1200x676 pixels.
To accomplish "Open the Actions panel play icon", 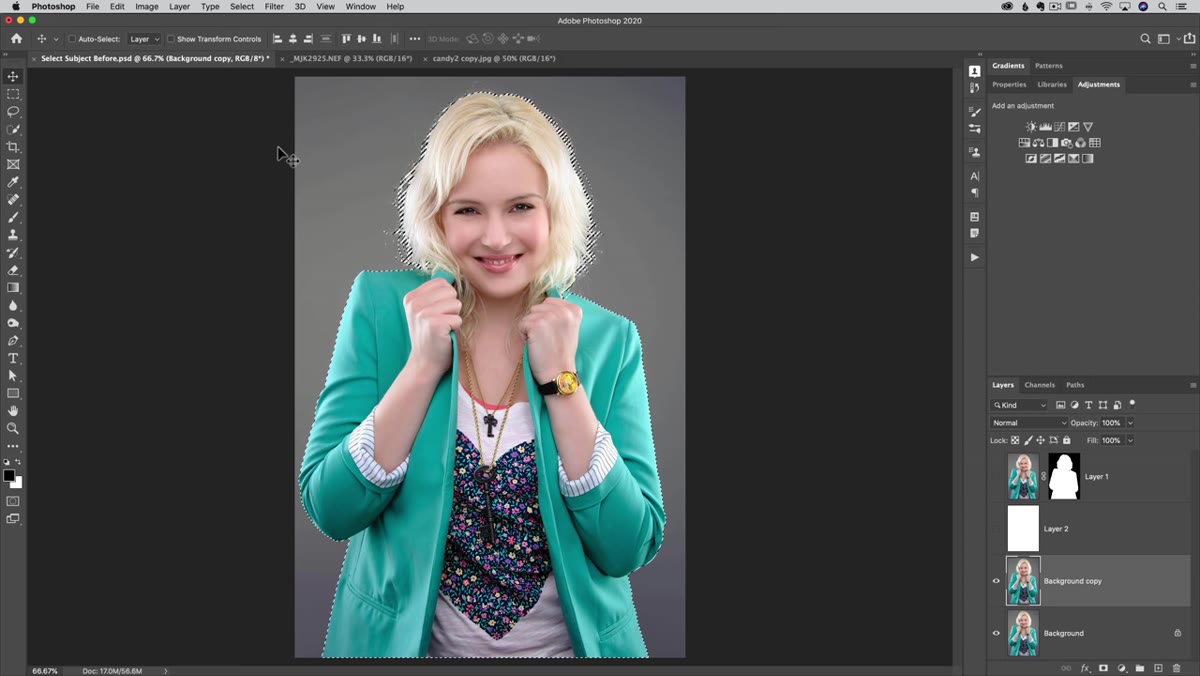I will 975,257.
